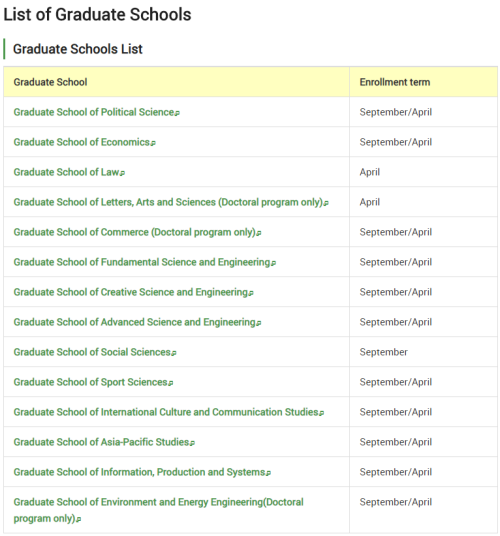This screenshot has height=536, width=500.
Task: Open Creative Science and Engineering link
Action: pyautogui.click(x=133, y=292)
